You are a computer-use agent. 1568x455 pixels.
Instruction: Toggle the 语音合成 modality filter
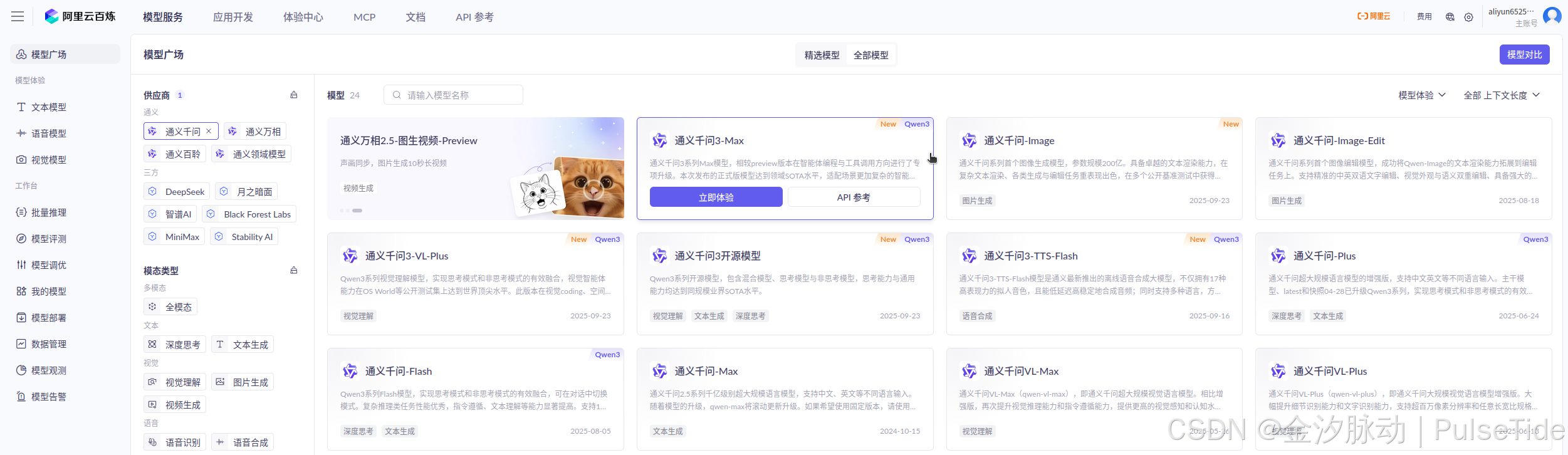click(x=243, y=442)
